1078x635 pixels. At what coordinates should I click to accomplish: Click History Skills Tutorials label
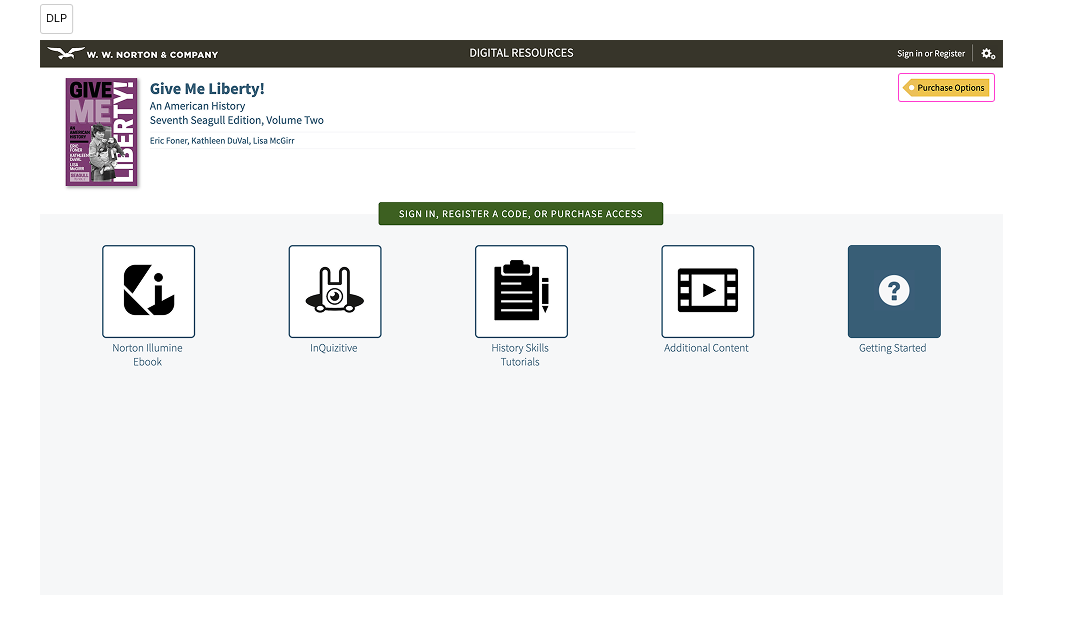pyautogui.click(x=520, y=355)
